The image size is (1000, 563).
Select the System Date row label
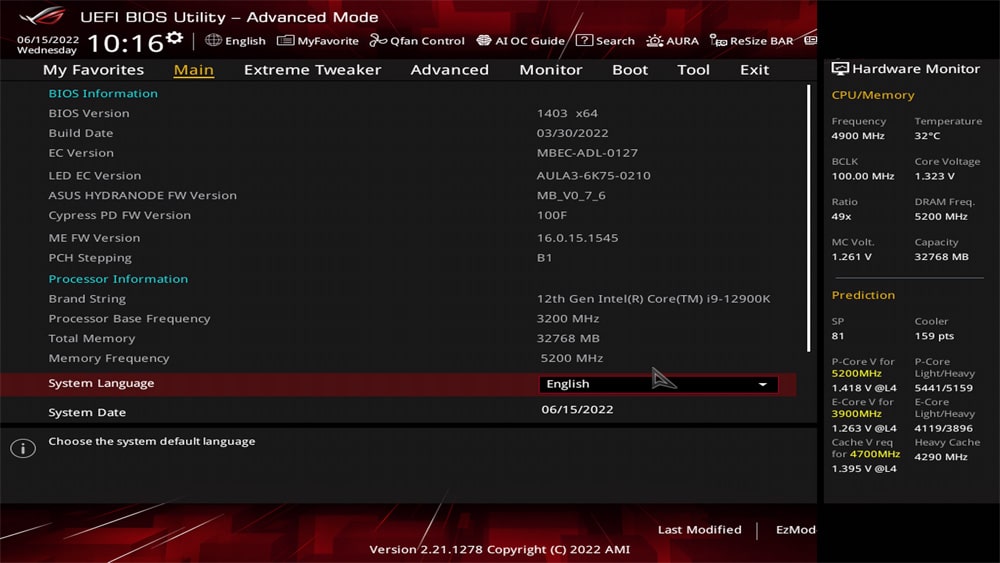(87, 413)
